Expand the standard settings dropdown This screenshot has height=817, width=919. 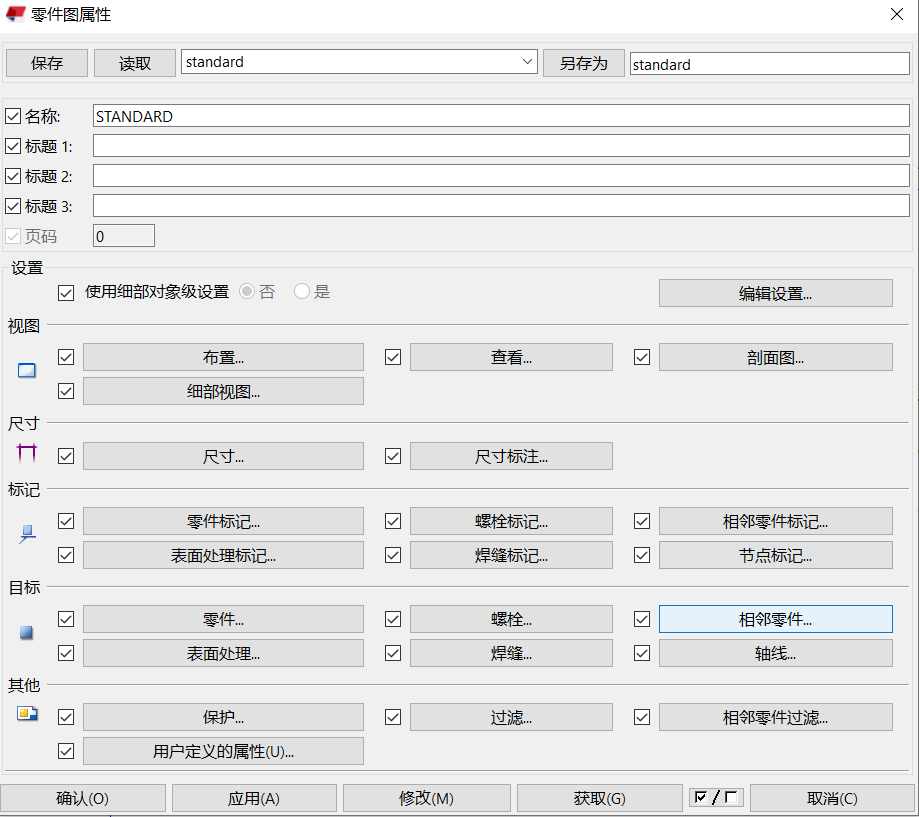point(528,62)
